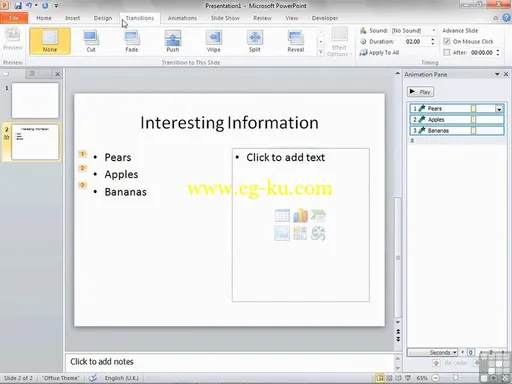Screen dimensions: 512x384
Task: Click the Insert SmartArt placeholder icon
Action: pyautogui.click(x=318, y=215)
